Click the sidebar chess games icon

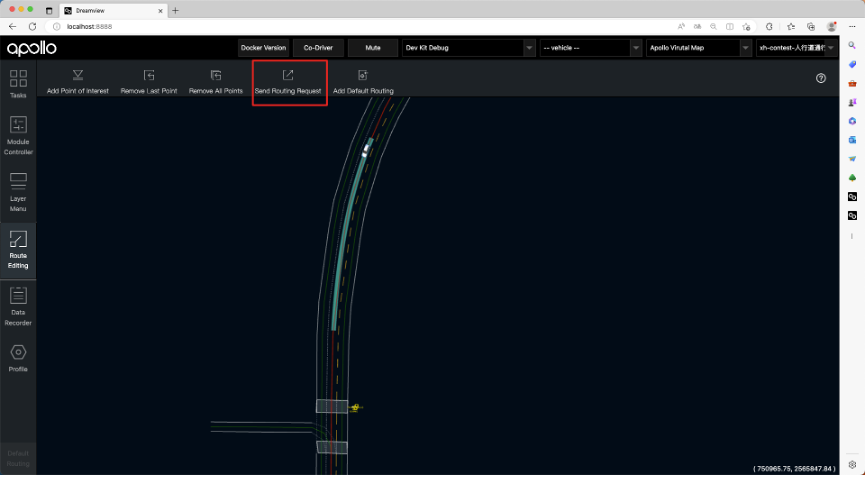852,102
